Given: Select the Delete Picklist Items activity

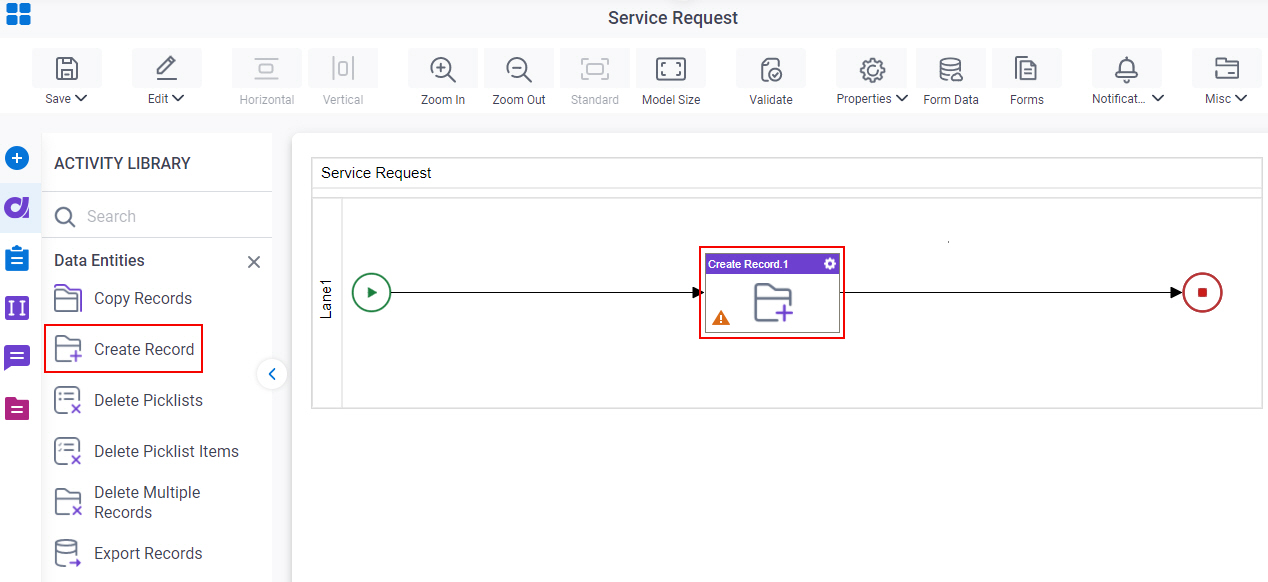Looking at the screenshot, I should pyautogui.click(x=146, y=451).
